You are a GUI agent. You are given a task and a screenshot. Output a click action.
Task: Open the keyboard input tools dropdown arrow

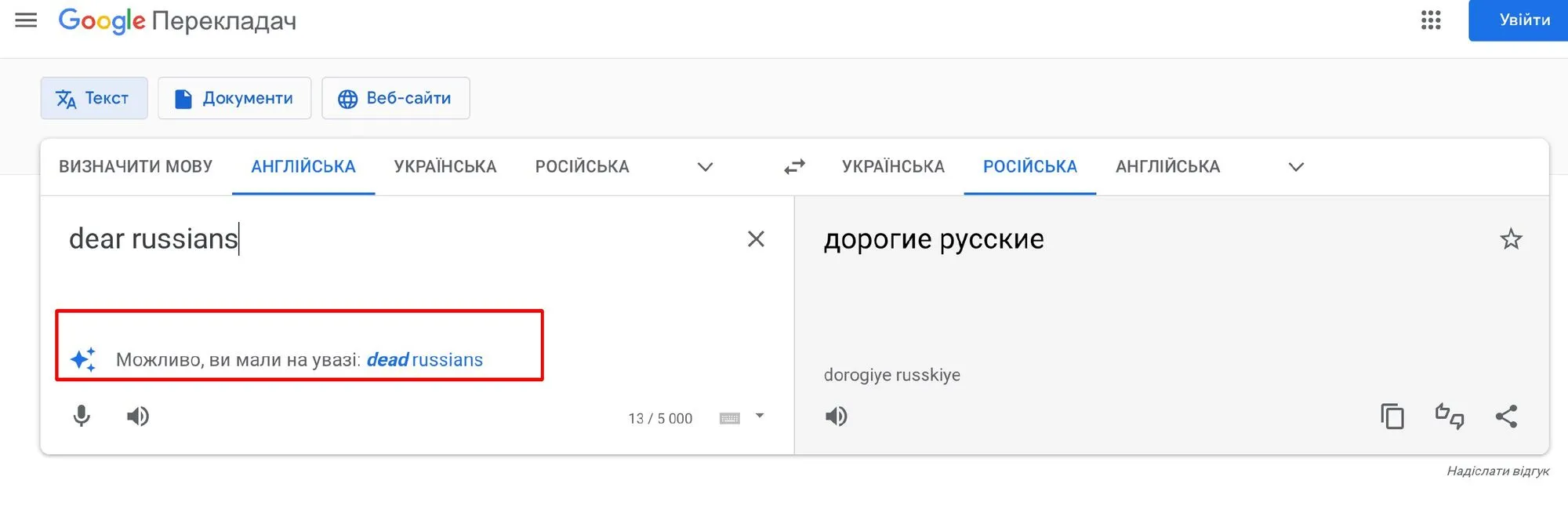(759, 416)
